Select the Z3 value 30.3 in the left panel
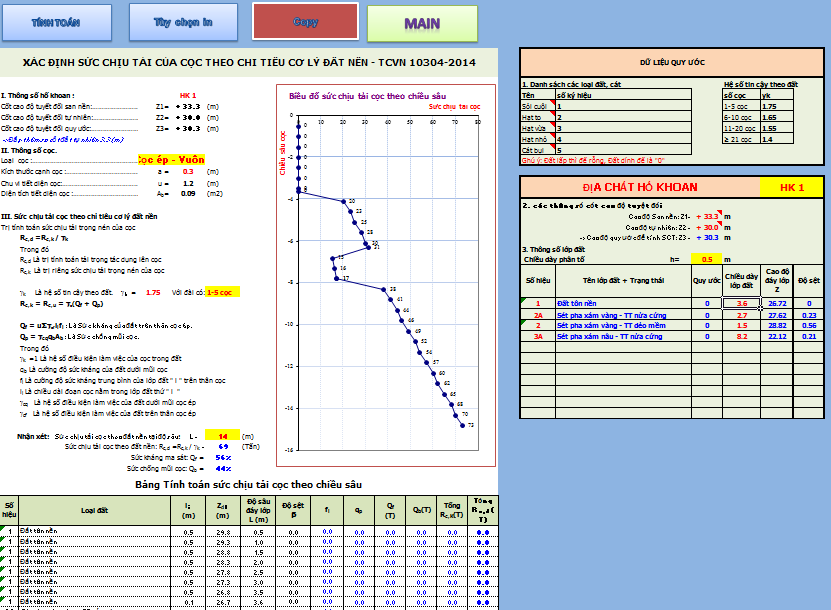The height and width of the screenshot is (610, 831). pyautogui.click(x=188, y=129)
